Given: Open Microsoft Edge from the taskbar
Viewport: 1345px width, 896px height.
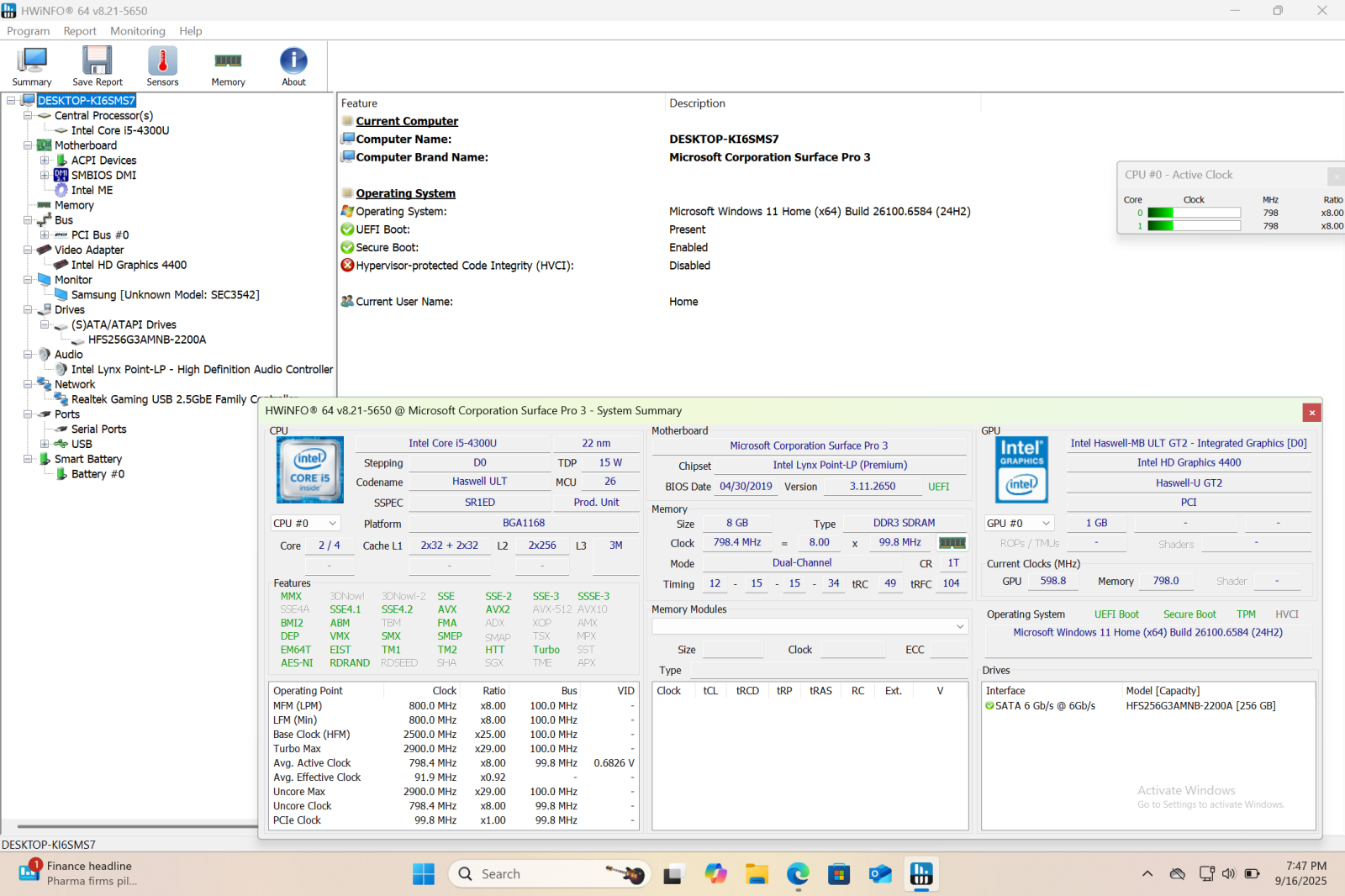Looking at the screenshot, I should tap(797, 874).
